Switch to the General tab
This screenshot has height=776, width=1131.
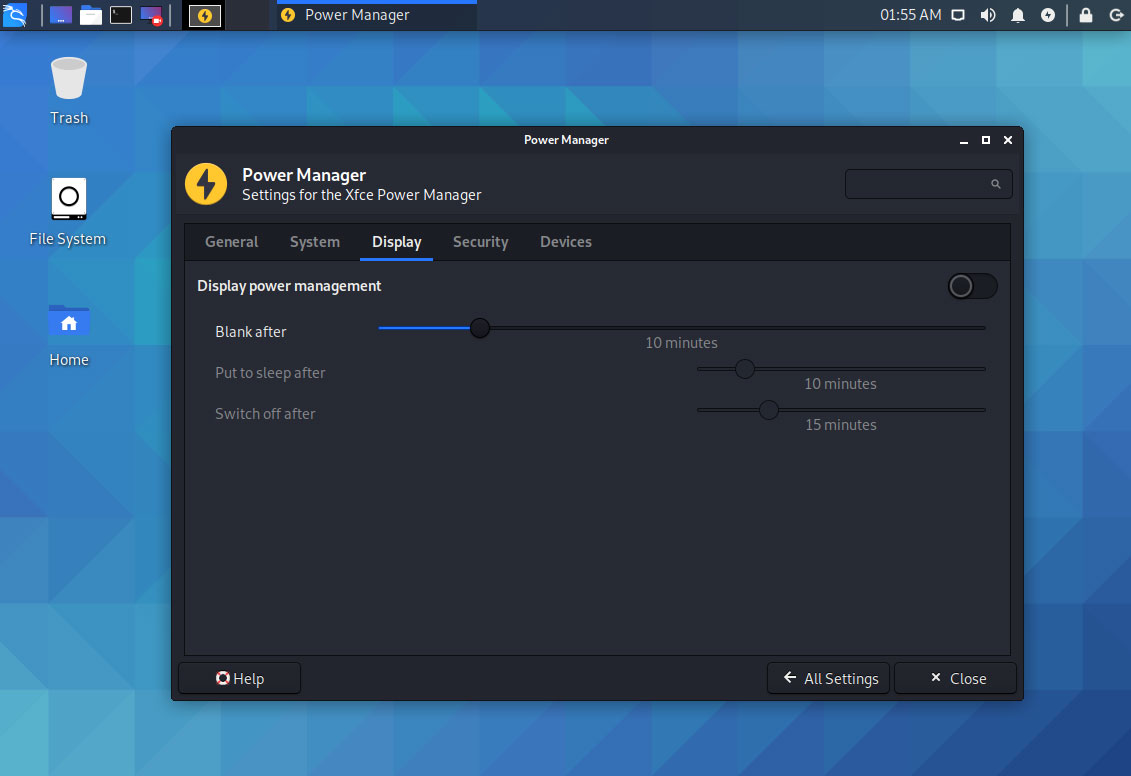point(232,242)
